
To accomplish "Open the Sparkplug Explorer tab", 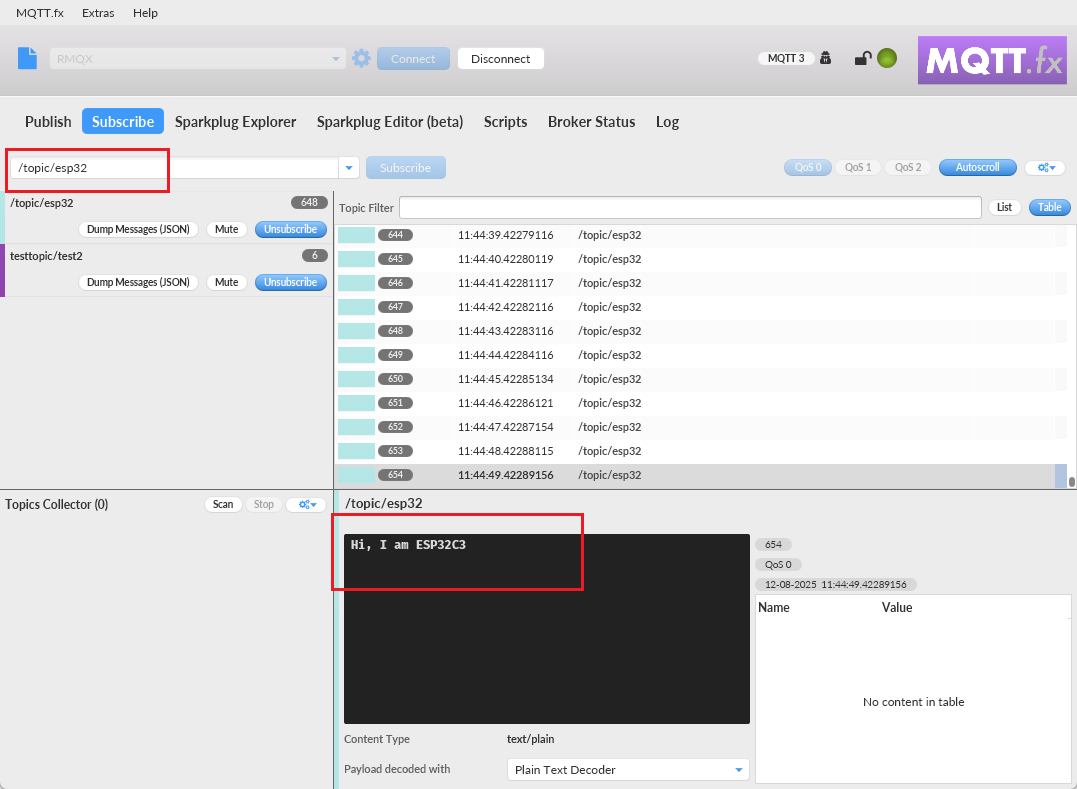I will [x=236, y=122].
